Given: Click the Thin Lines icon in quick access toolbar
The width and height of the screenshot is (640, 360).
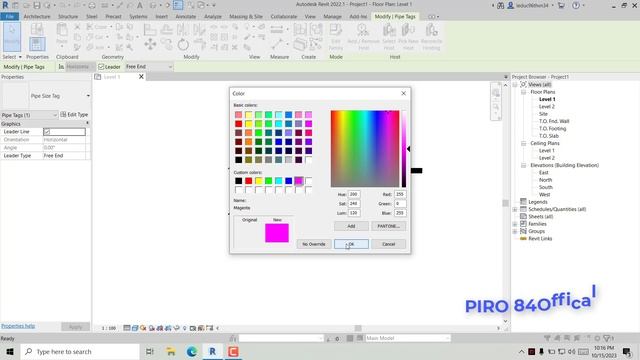Looking at the screenshot, I should (178, 5).
